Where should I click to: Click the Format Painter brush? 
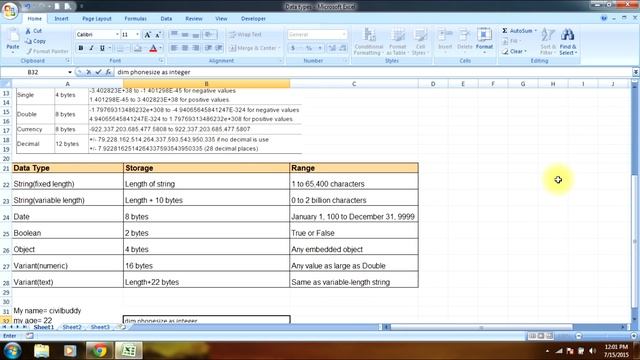point(29,51)
